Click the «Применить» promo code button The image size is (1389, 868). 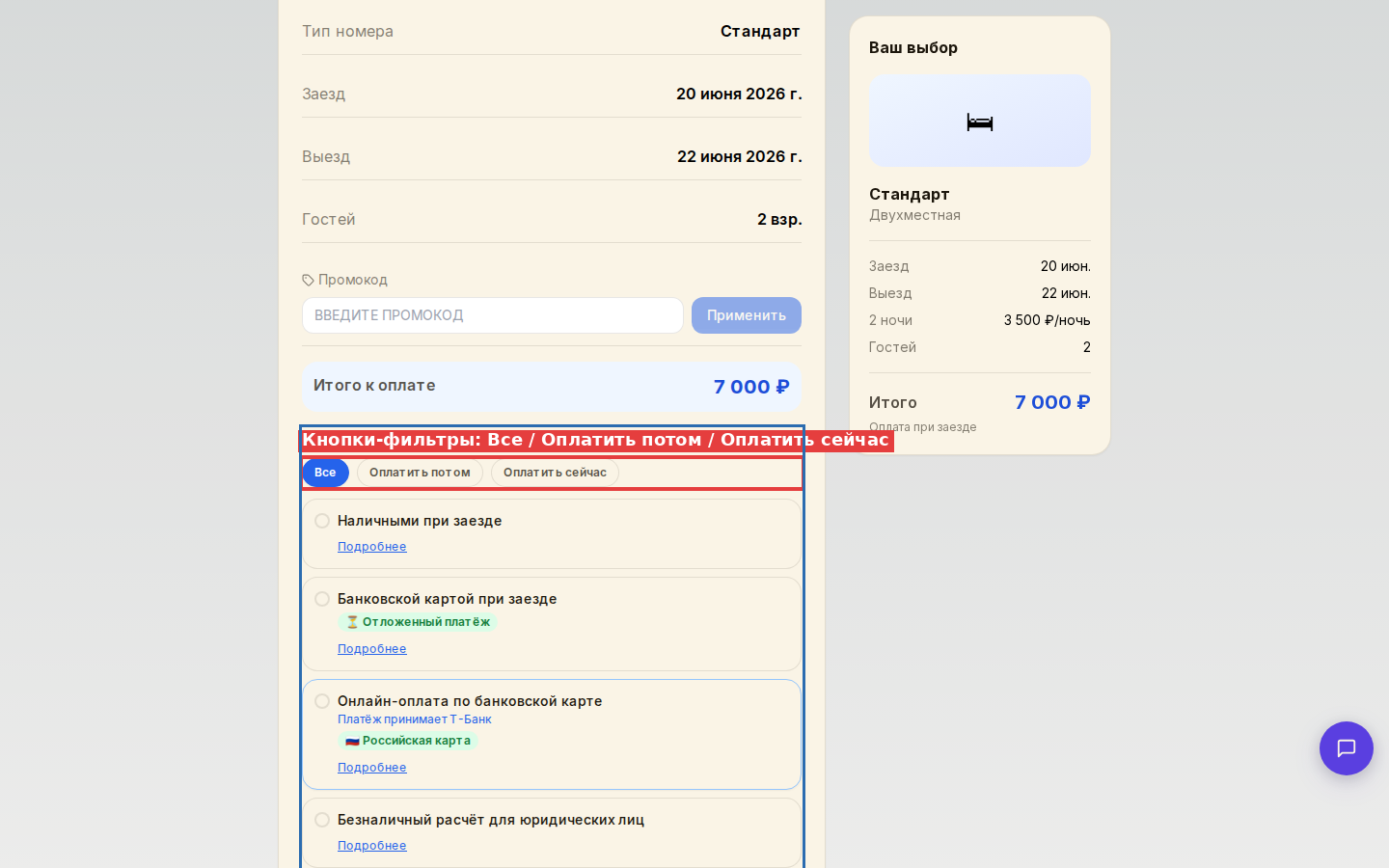point(747,315)
